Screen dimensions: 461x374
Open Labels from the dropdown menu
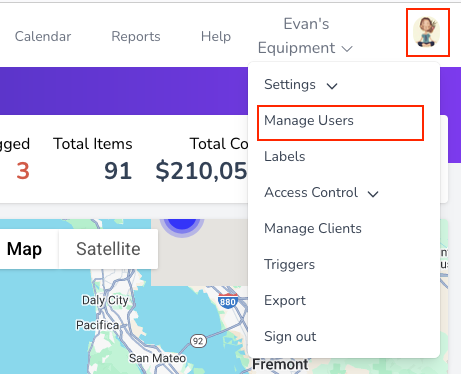[285, 157]
